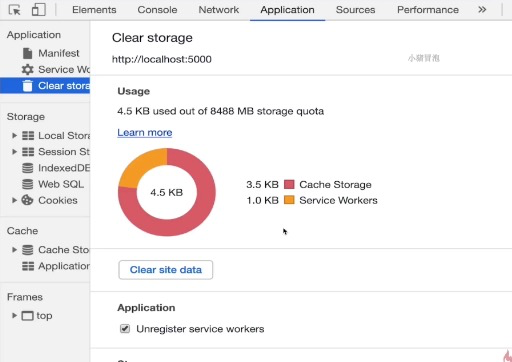The image size is (512, 362).
Task: Switch to the Console tab
Action: (x=157, y=10)
